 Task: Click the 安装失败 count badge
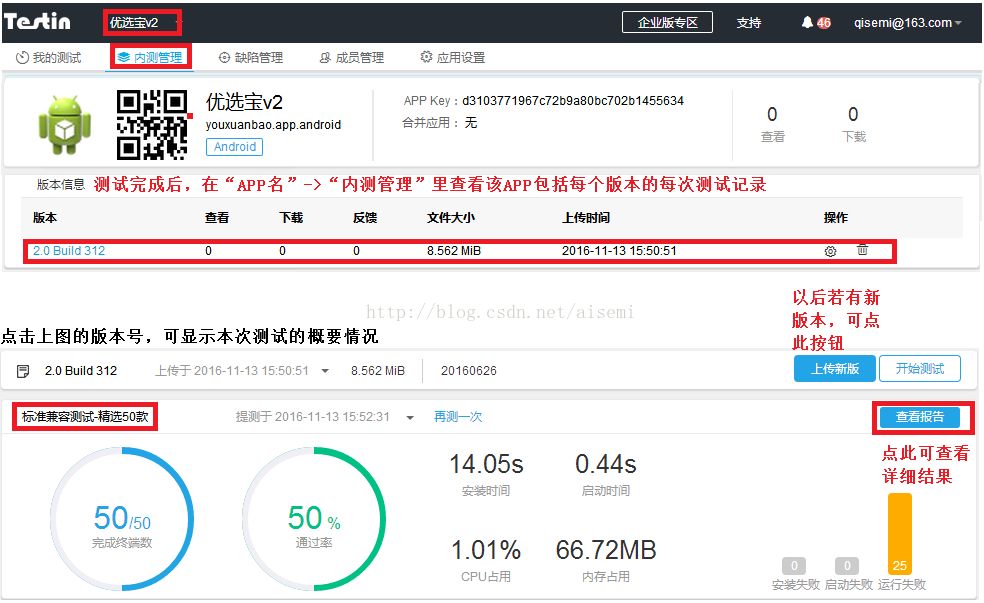click(794, 565)
